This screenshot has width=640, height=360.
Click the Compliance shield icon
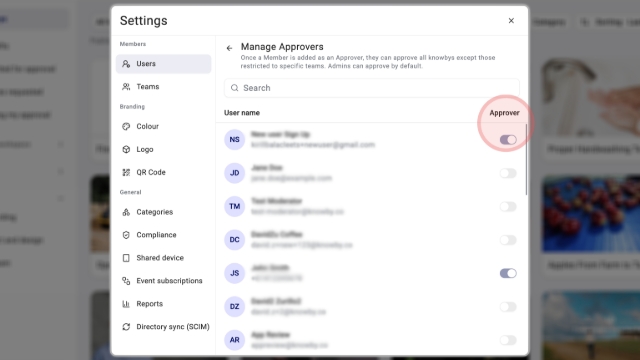(126, 235)
